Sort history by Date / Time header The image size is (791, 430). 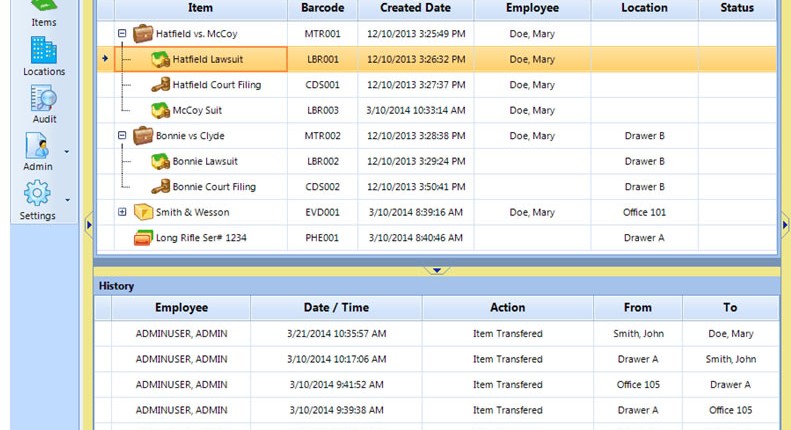(x=336, y=307)
